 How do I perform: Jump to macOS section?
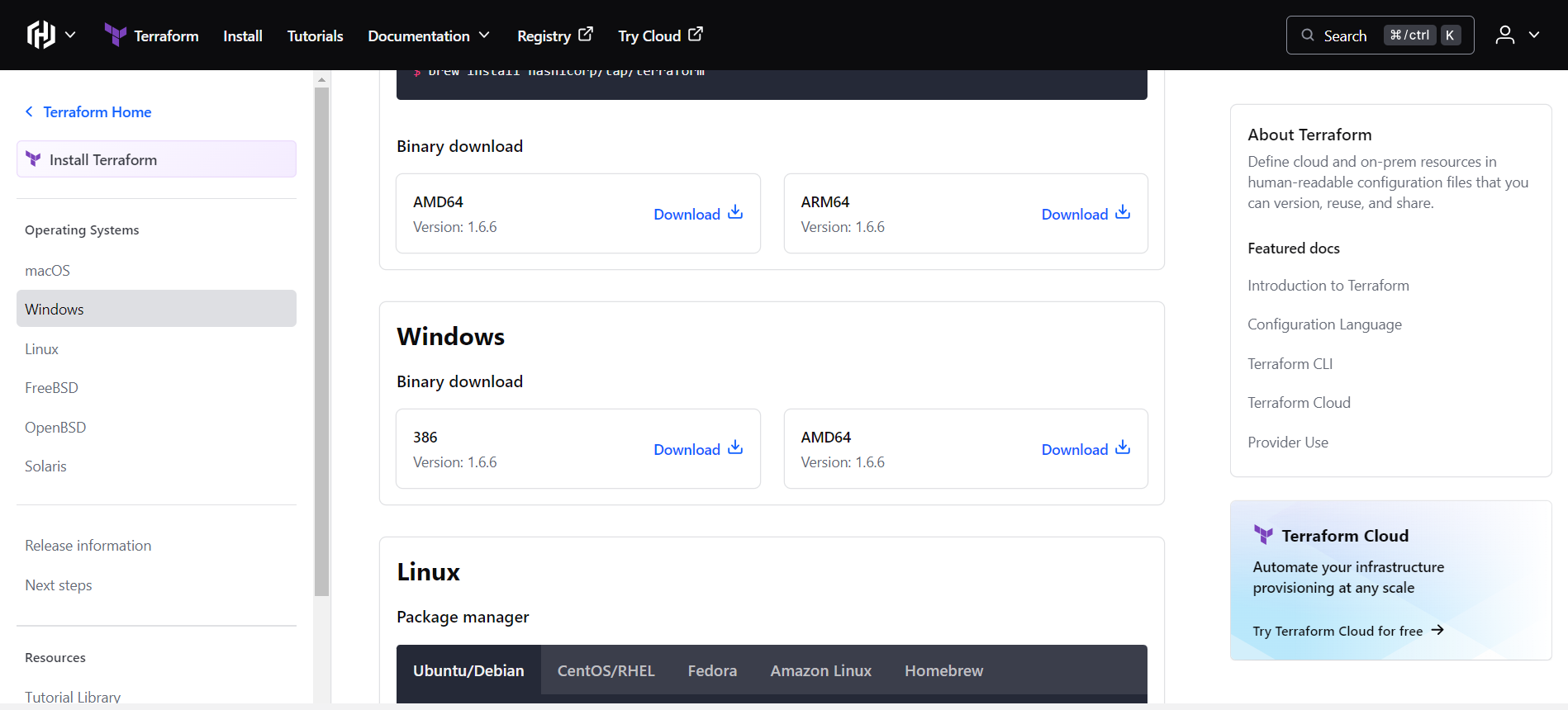click(x=48, y=270)
